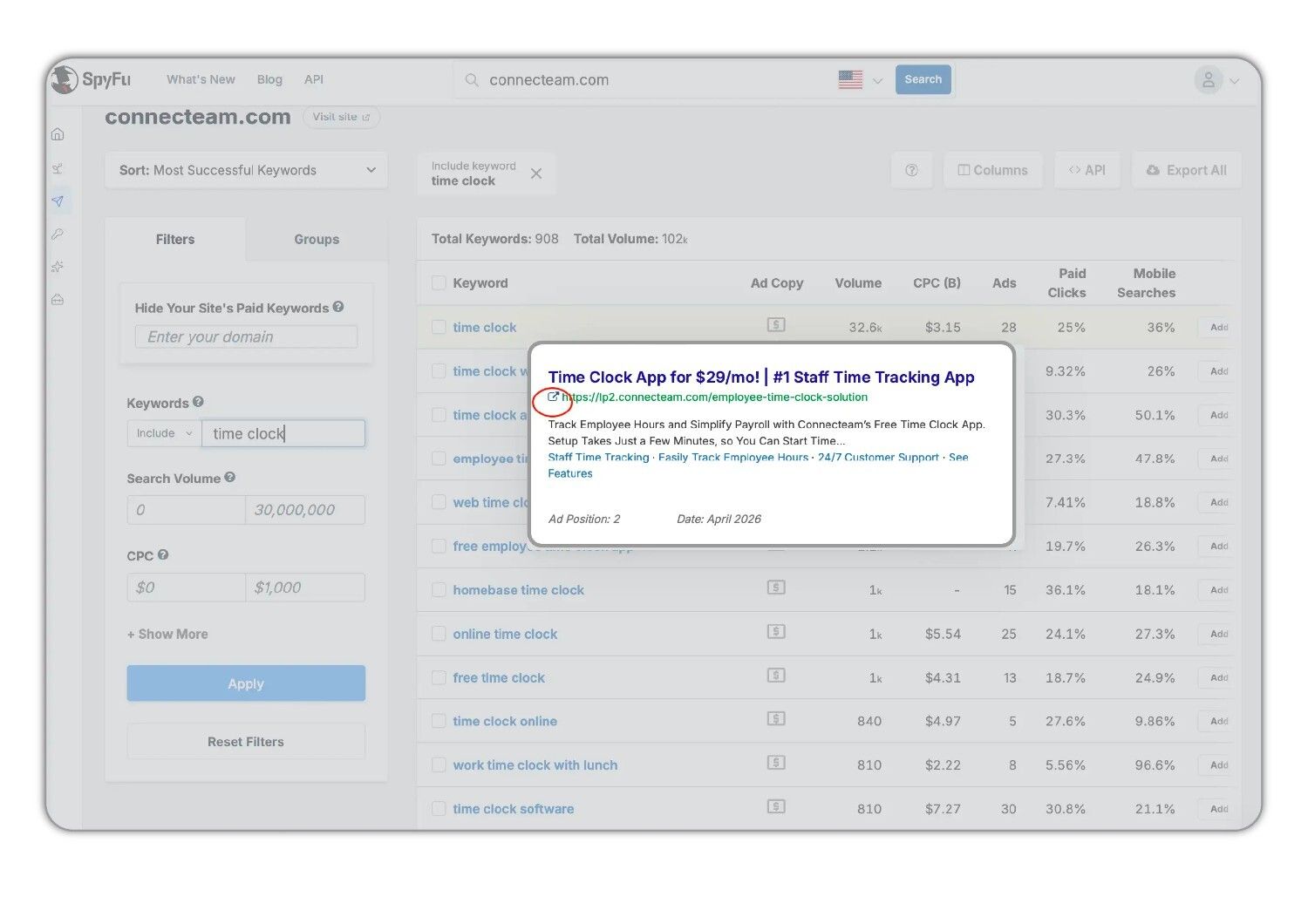Show ad copy for time clock online

pyautogui.click(x=776, y=718)
